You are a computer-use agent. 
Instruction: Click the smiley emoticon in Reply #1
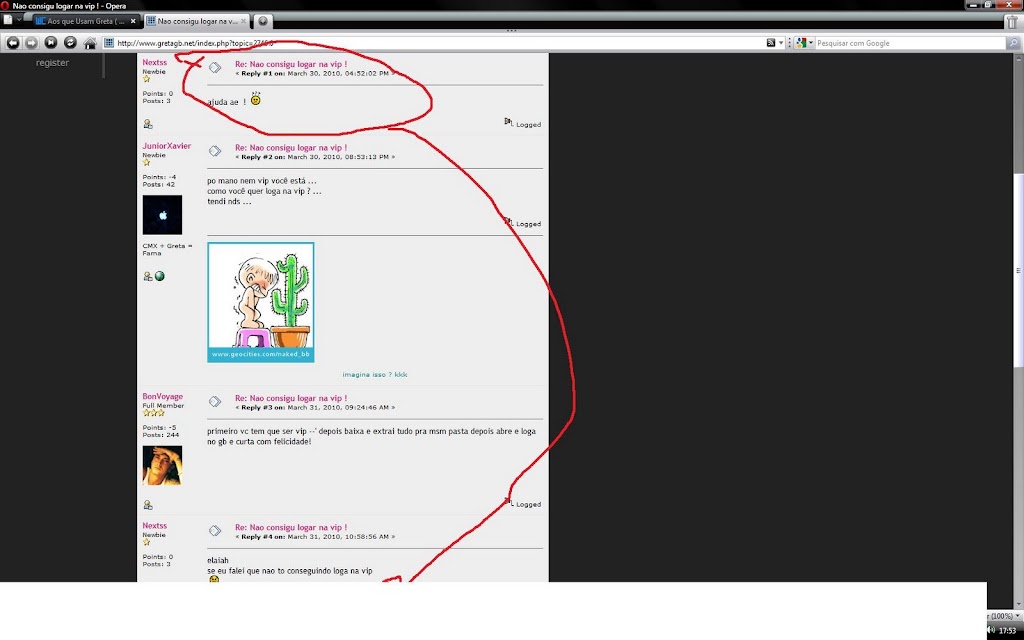(x=255, y=99)
